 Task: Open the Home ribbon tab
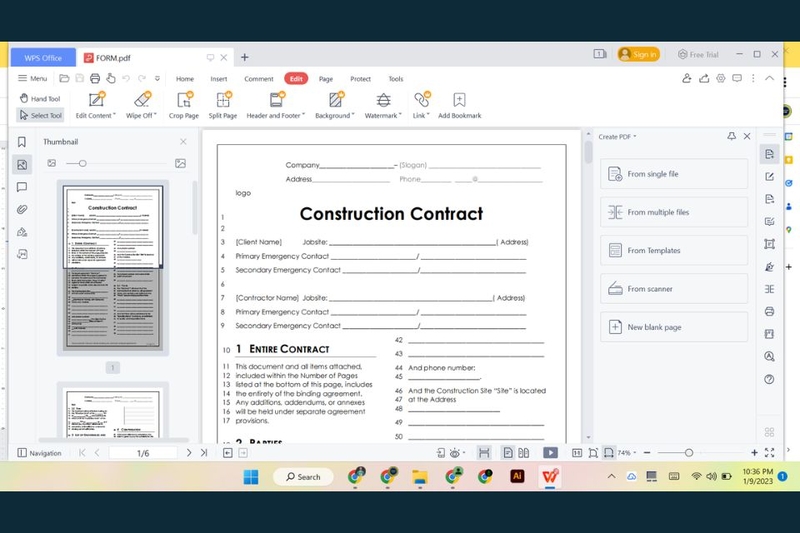tap(185, 79)
